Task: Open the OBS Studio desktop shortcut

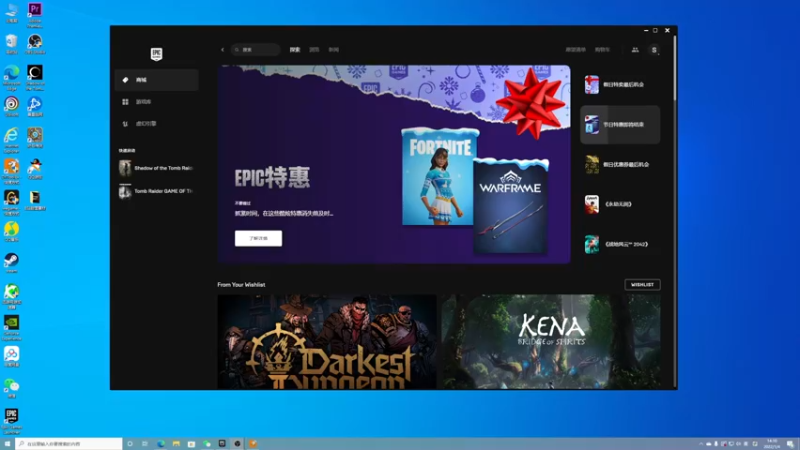Action: click(35, 44)
